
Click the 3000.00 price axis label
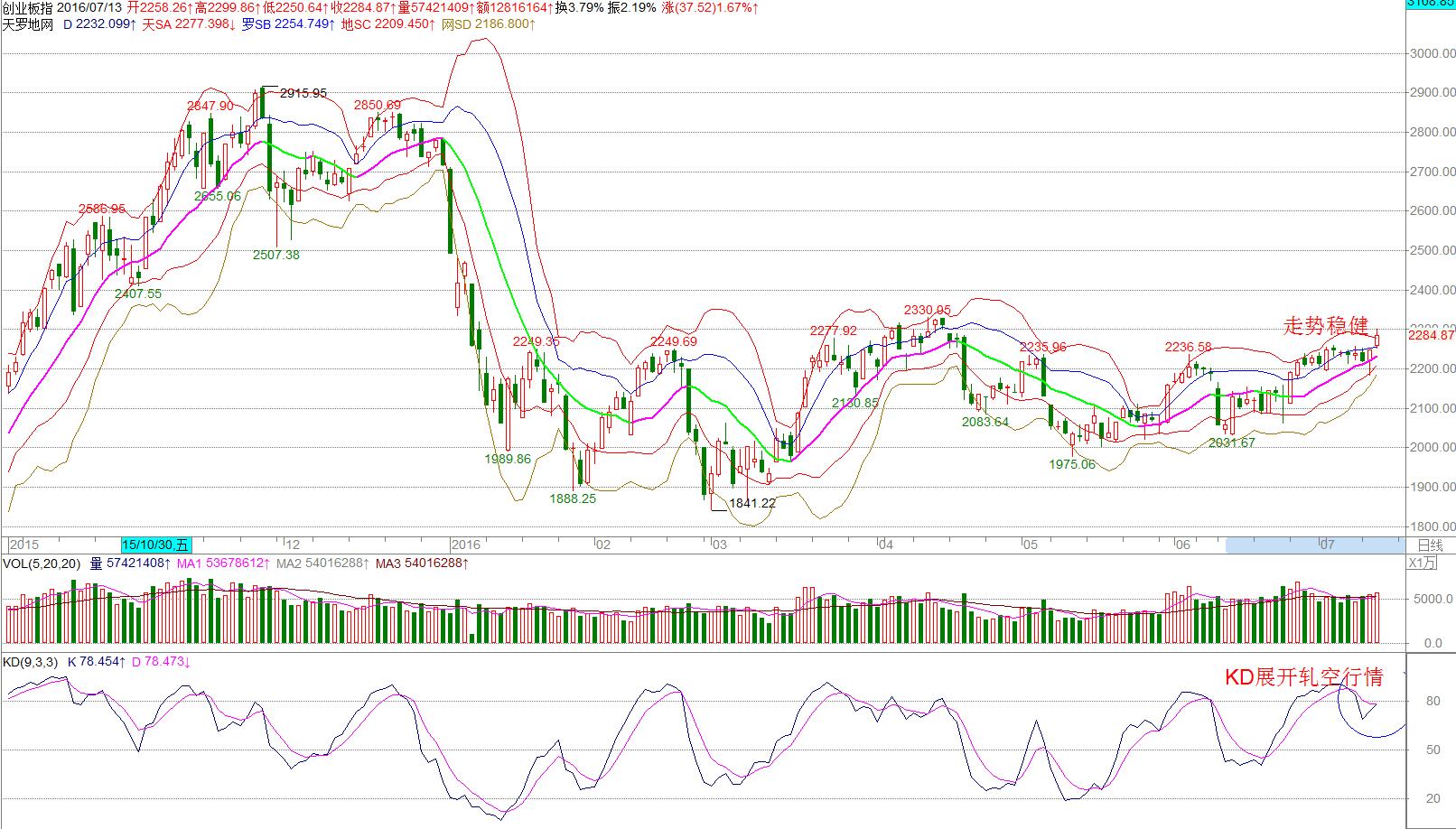click(x=1433, y=53)
